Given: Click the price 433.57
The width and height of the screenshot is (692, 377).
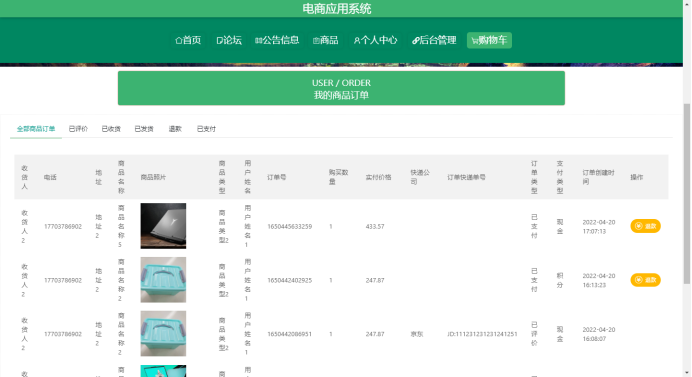Looking at the screenshot, I should (x=375, y=226).
